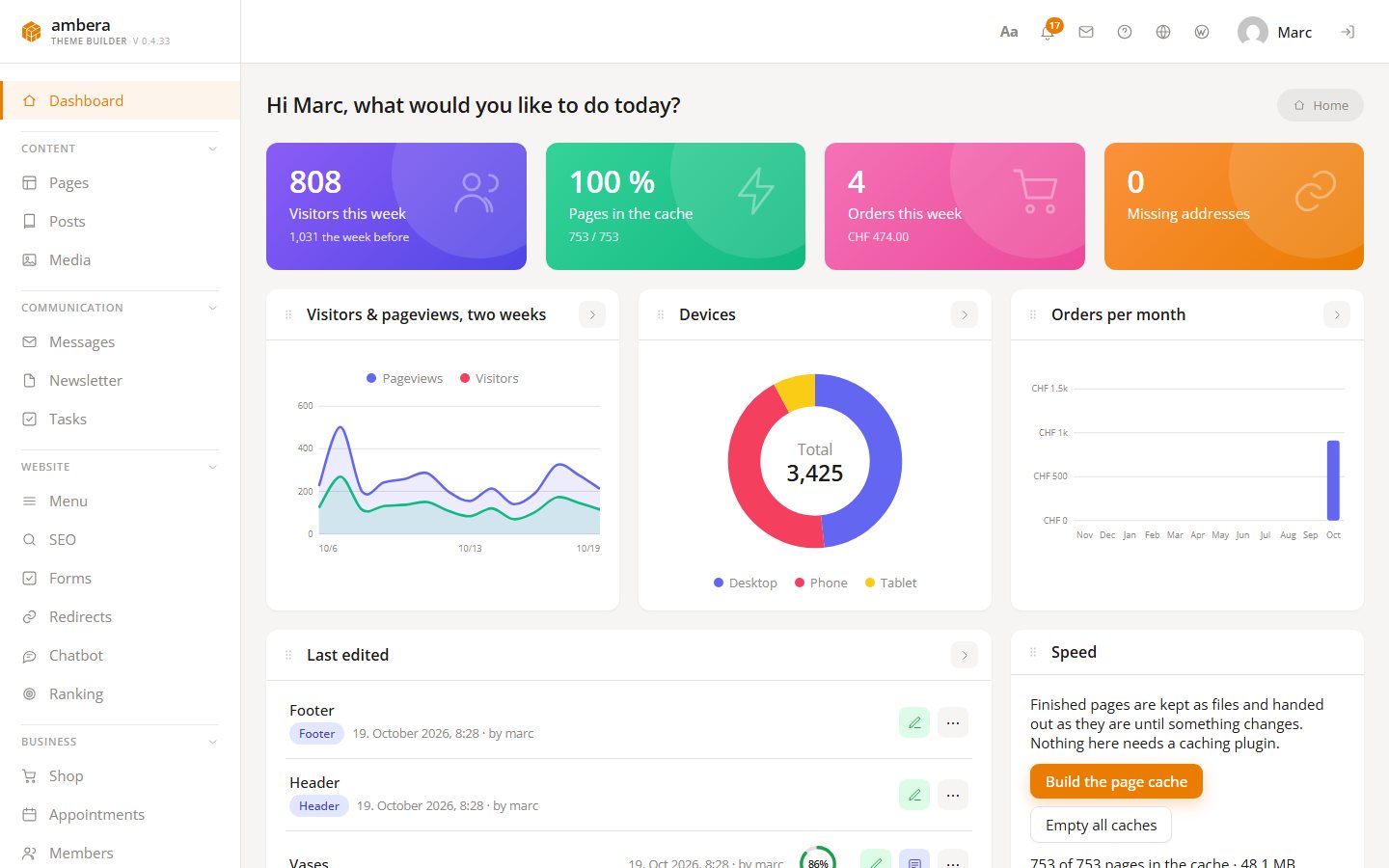
Task: Select Chatbot in the sidebar
Action: click(x=121, y=655)
